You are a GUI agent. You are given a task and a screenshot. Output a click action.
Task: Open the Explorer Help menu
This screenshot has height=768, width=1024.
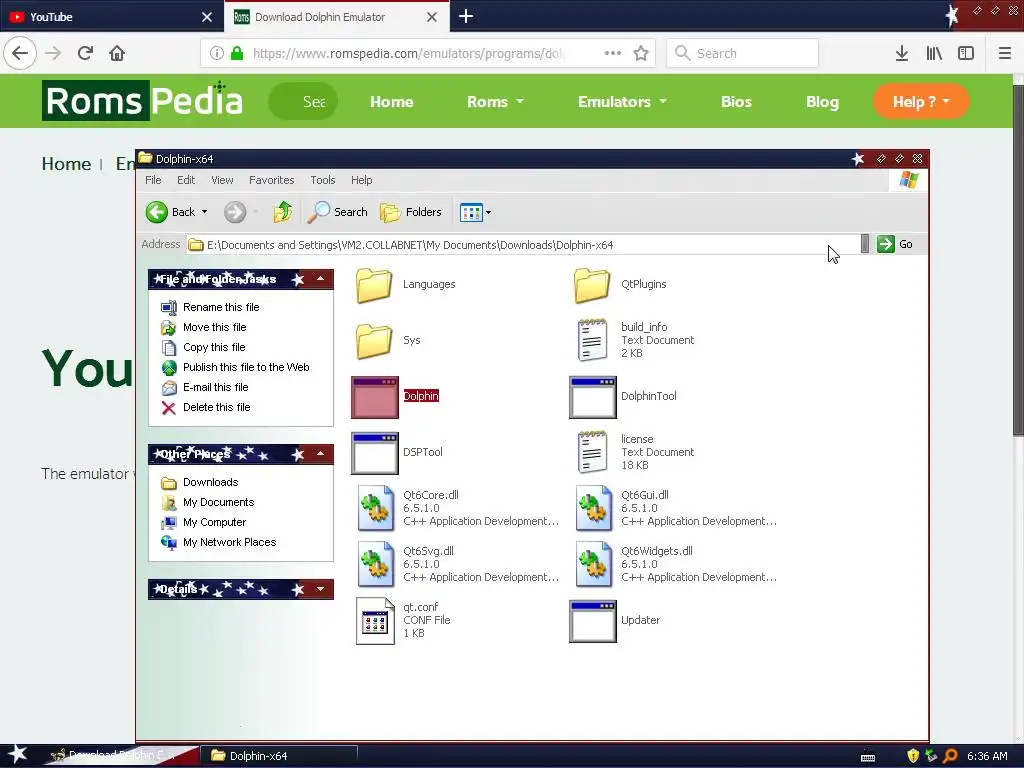(362, 180)
